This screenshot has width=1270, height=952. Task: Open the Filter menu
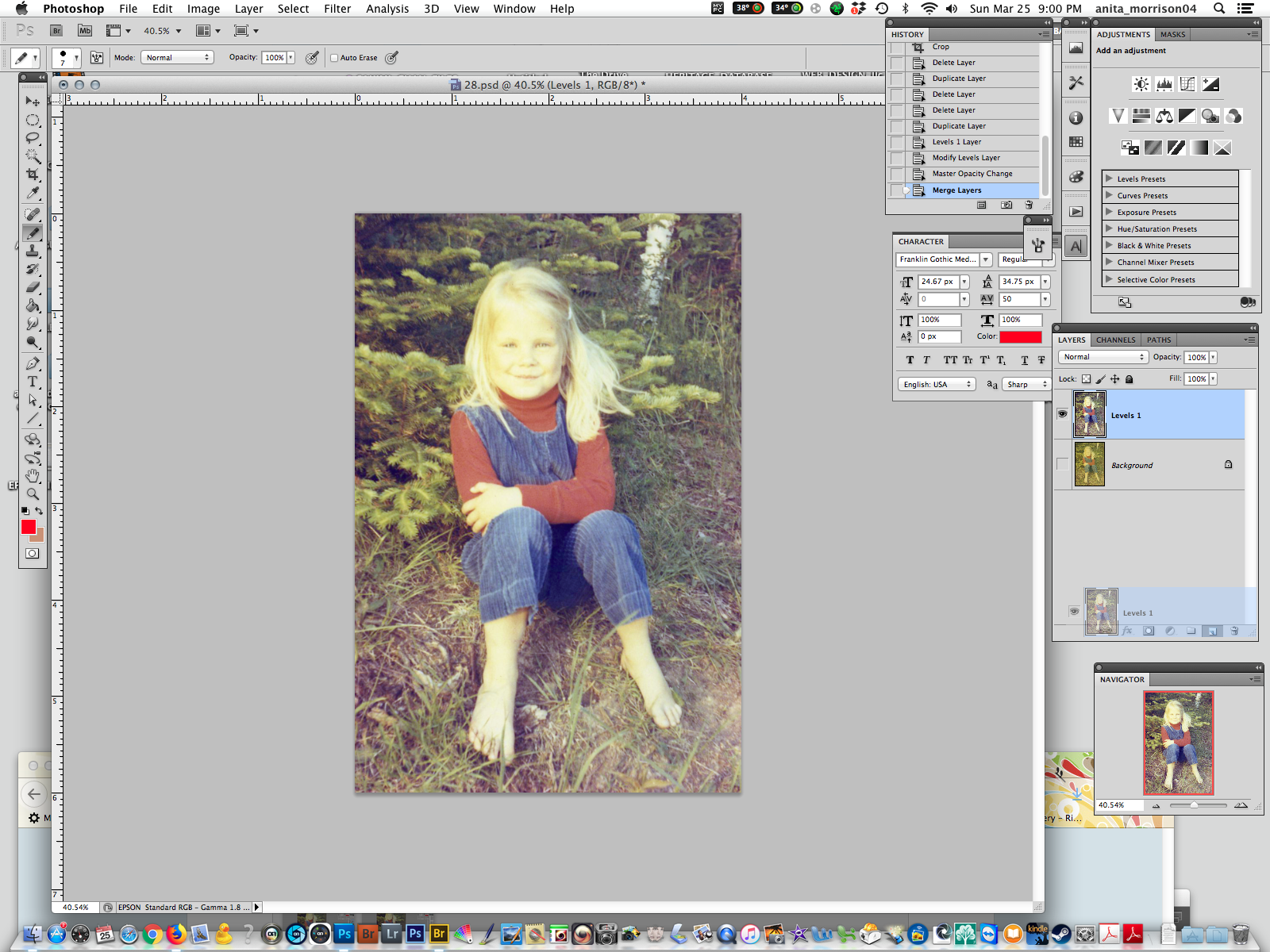pos(337,9)
